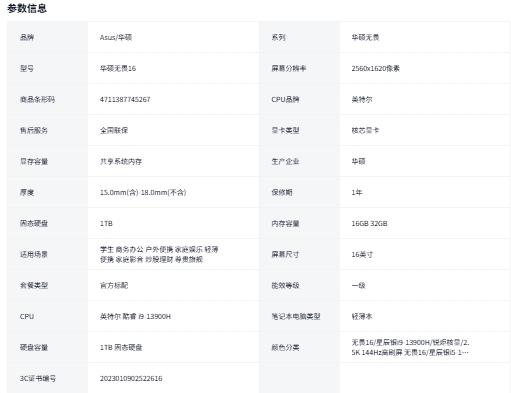Select the CPU品牌 label
The height and width of the screenshot is (393, 511).
pyautogui.click(x=285, y=99)
